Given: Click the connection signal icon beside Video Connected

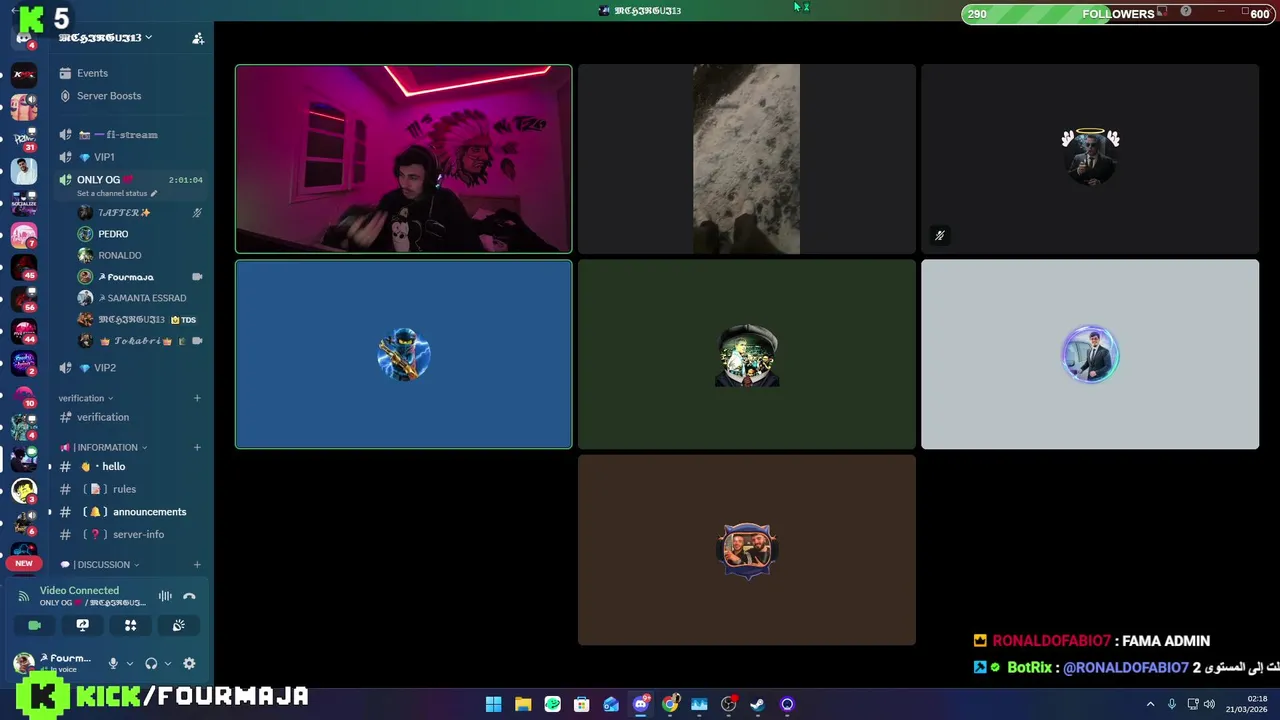Looking at the screenshot, I should (x=24, y=596).
